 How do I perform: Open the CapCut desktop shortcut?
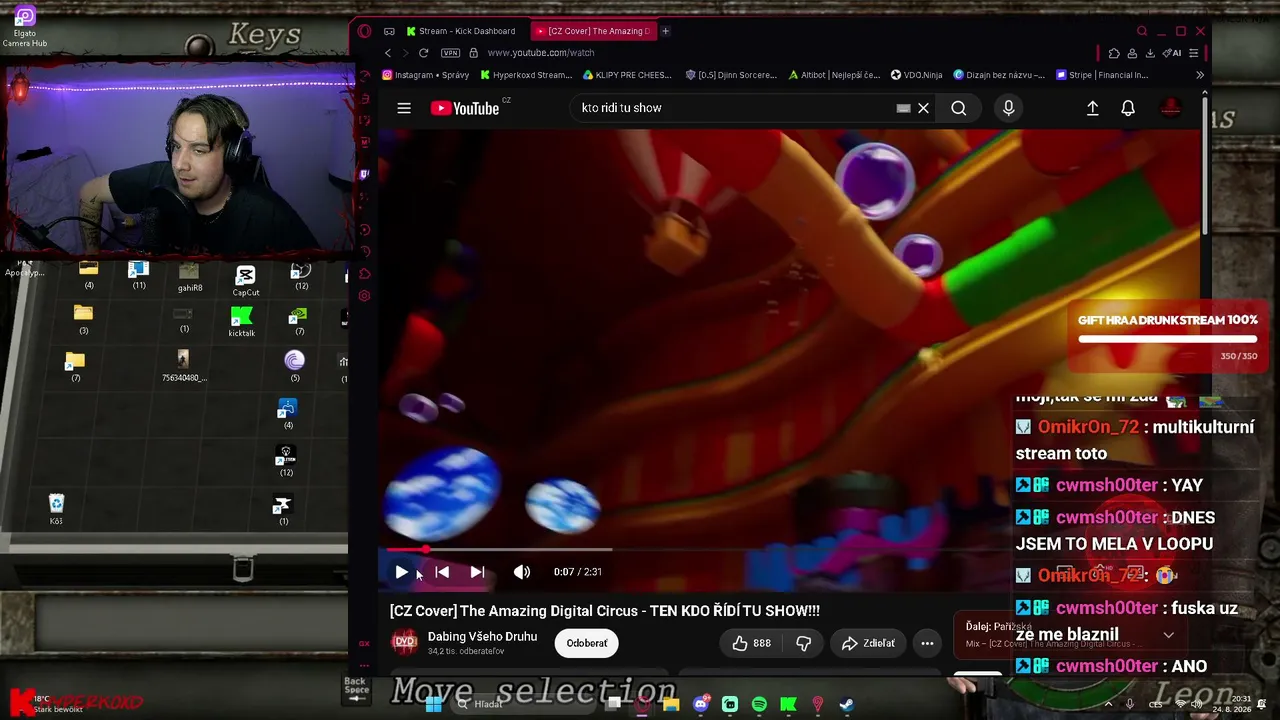pos(246,281)
